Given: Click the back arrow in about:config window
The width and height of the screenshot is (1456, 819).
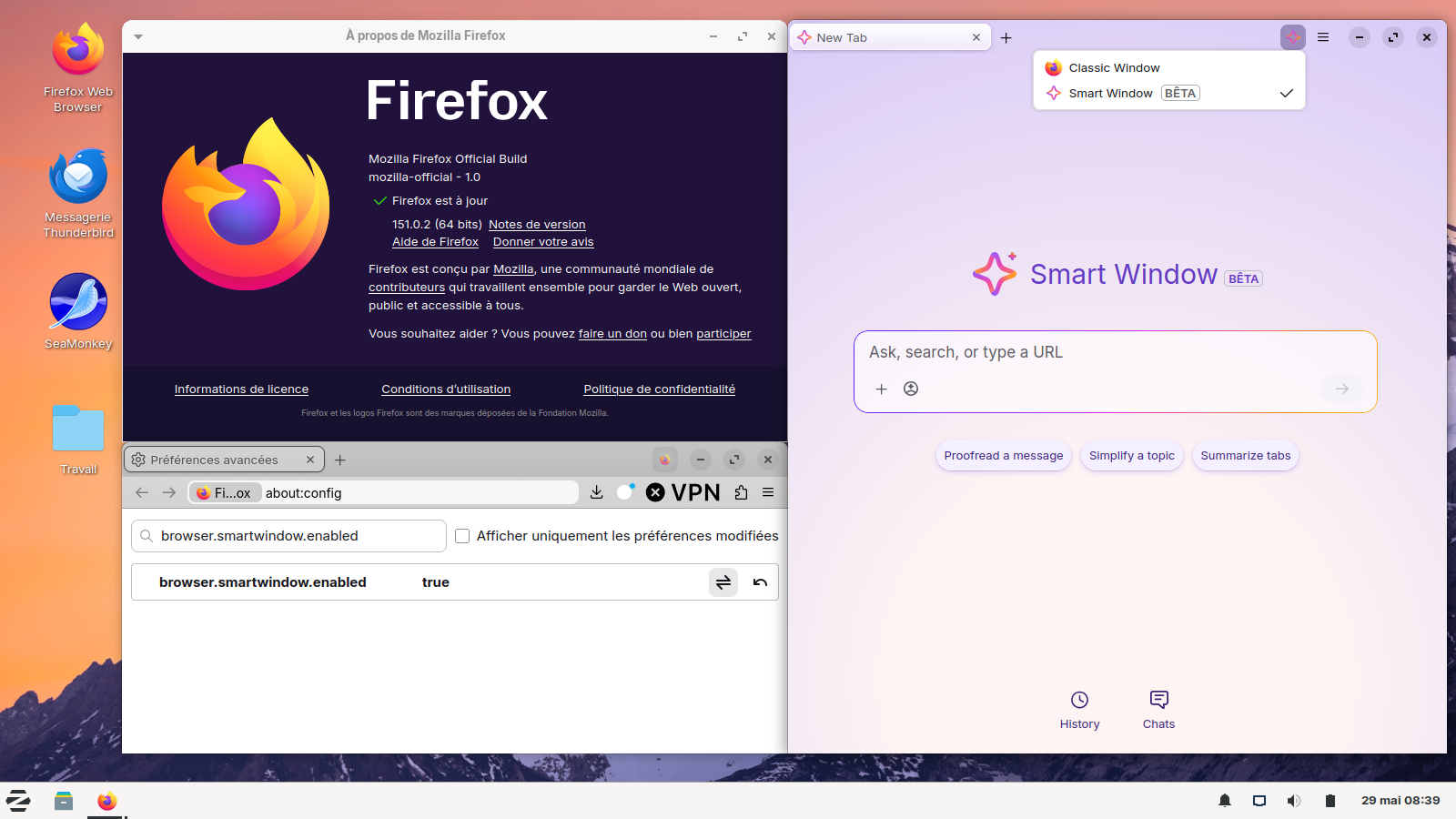Looking at the screenshot, I should 142,492.
